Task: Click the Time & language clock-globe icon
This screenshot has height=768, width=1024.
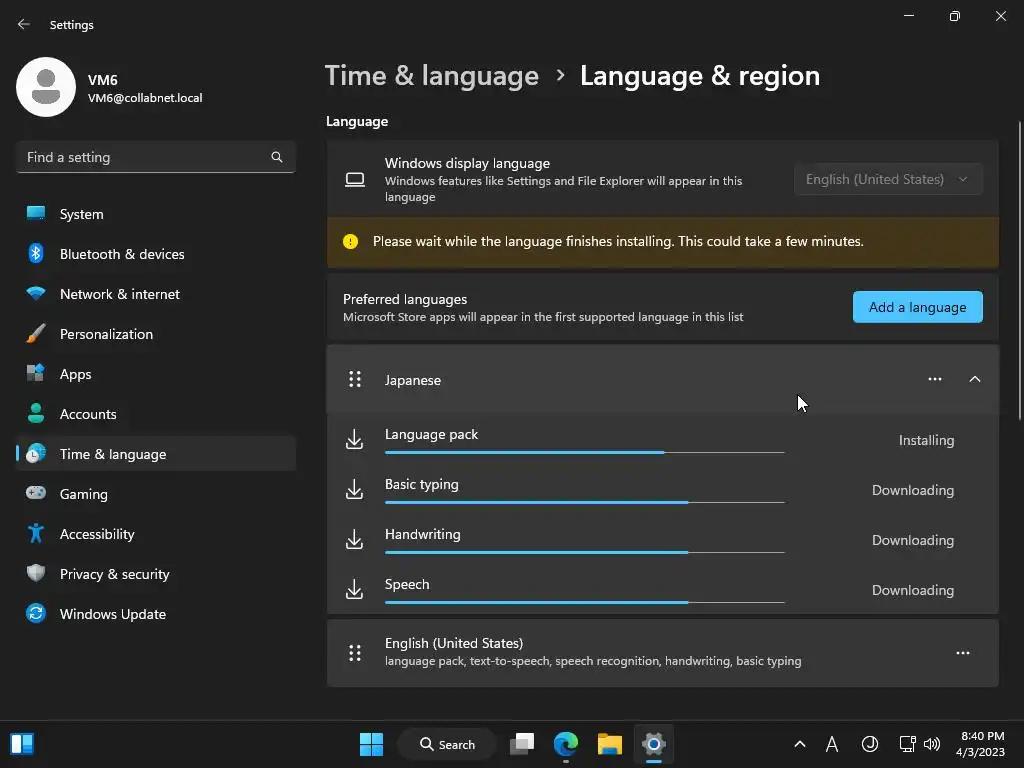Action: (36, 453)
